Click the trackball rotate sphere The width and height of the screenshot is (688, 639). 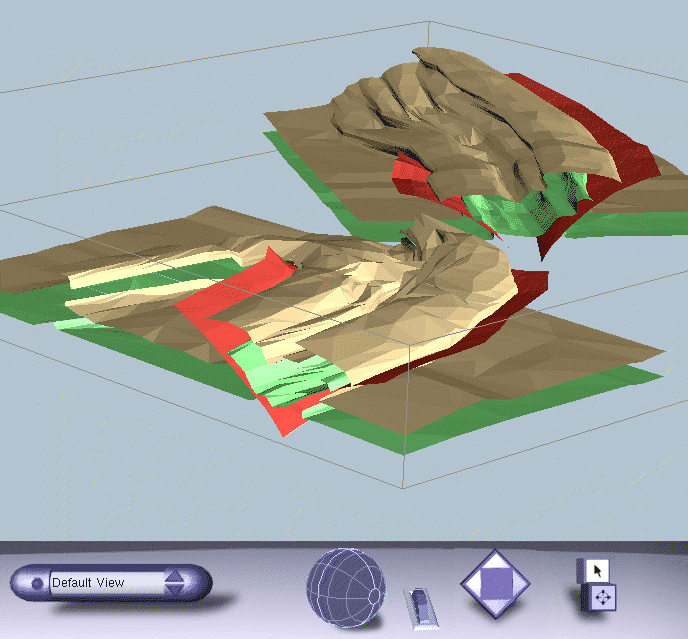point(346,587)
